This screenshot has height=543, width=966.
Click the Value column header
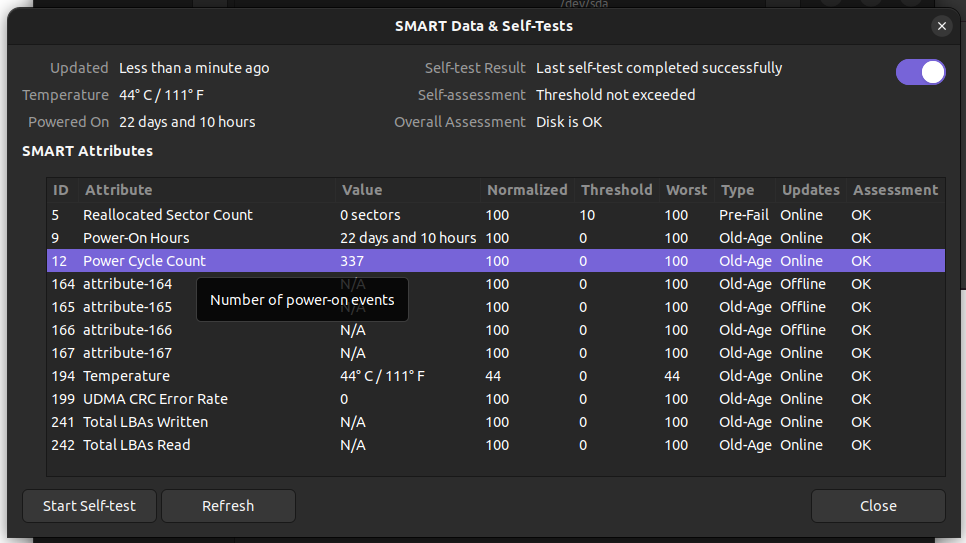point(362,190)
